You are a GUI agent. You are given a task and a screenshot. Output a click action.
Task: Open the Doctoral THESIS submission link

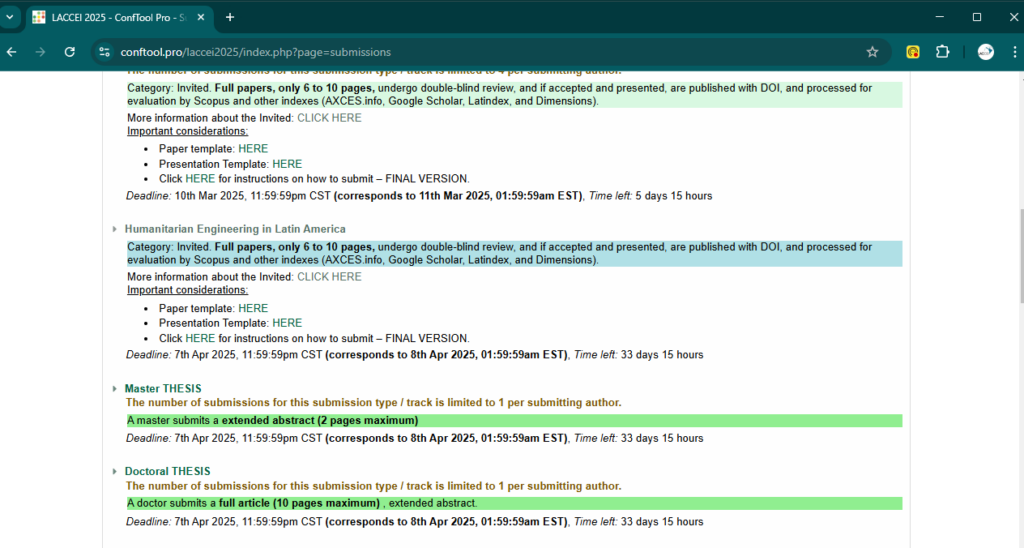point(167,471)
